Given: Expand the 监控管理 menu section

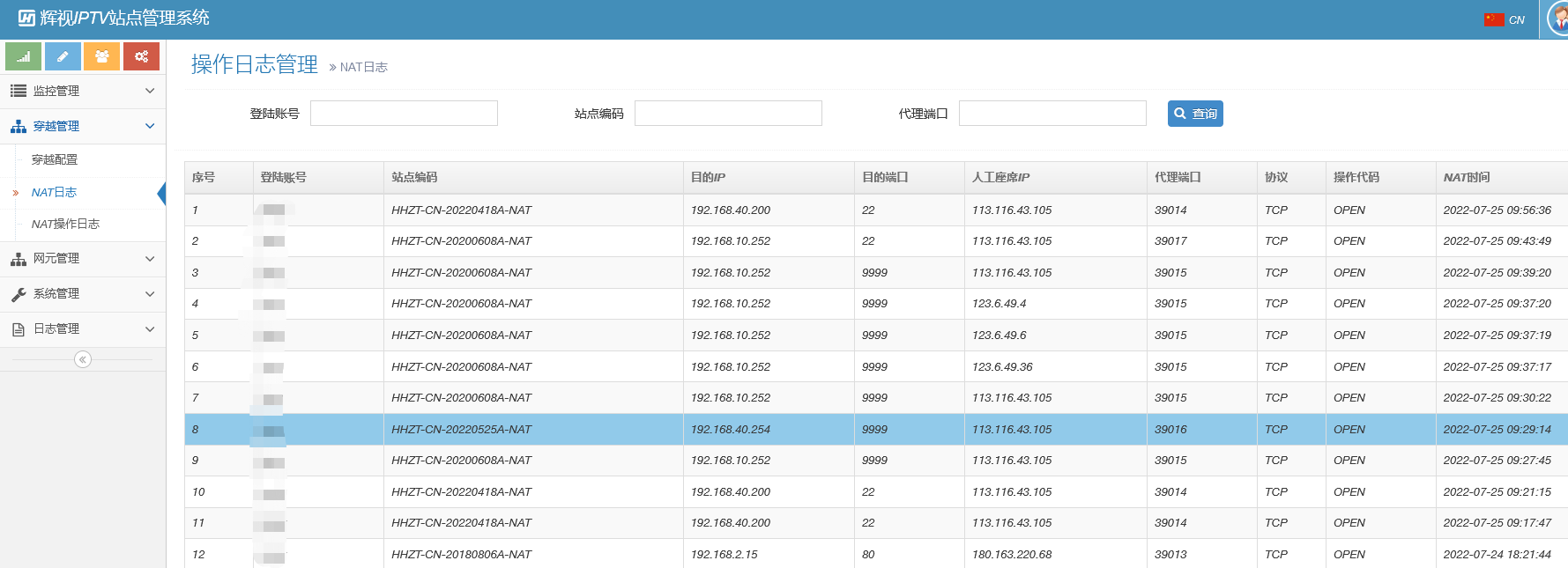Looking at the screenshot, I should pyautogui.click(x=82, y=91).
